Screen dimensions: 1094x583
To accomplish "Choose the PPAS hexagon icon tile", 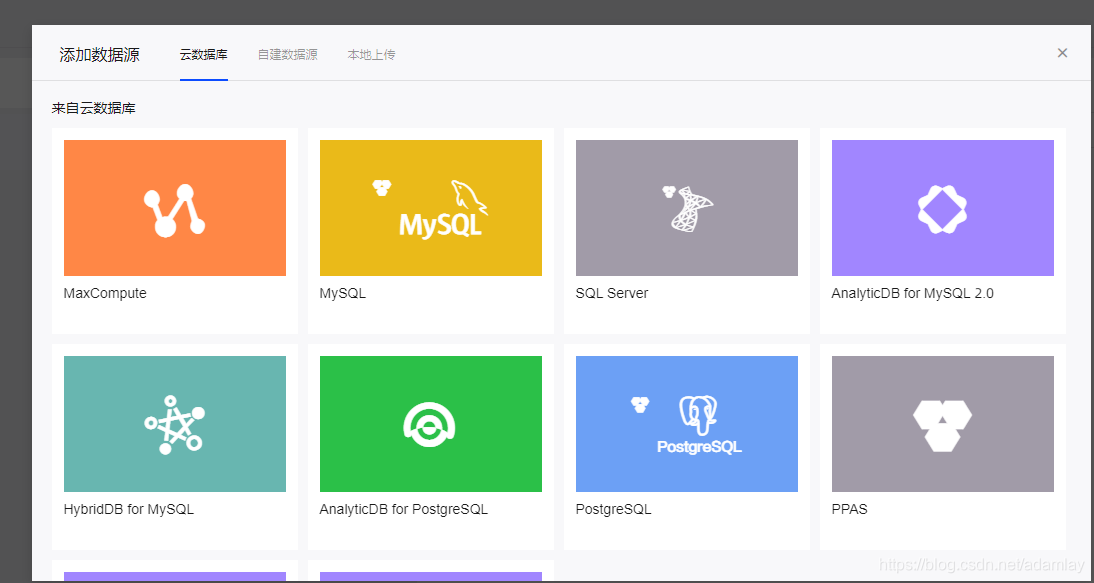I will pos(943,424).
